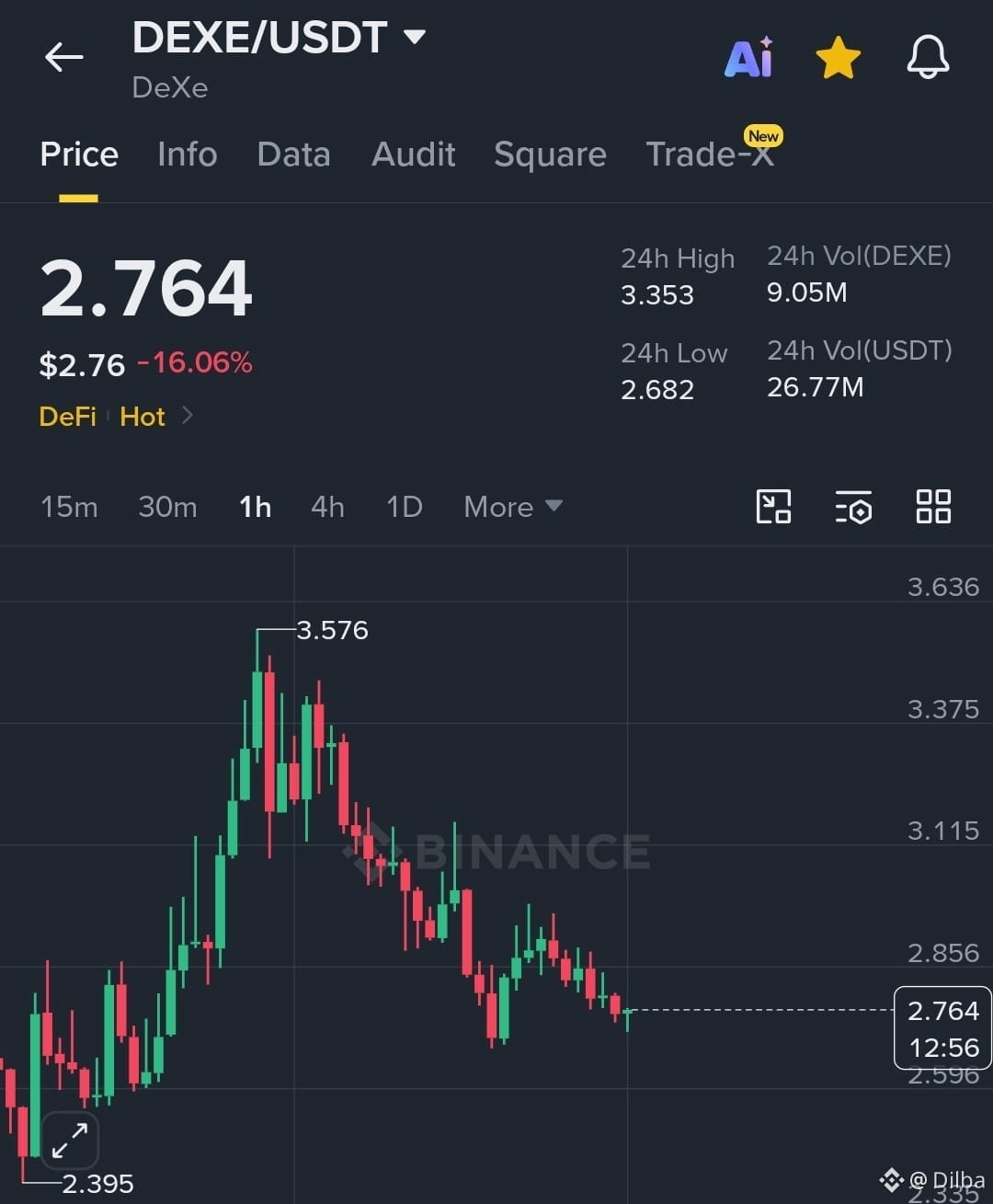
Task: Tap the 24h Vol(USDT) 26.77M value
Action: [x=815, y=387]
